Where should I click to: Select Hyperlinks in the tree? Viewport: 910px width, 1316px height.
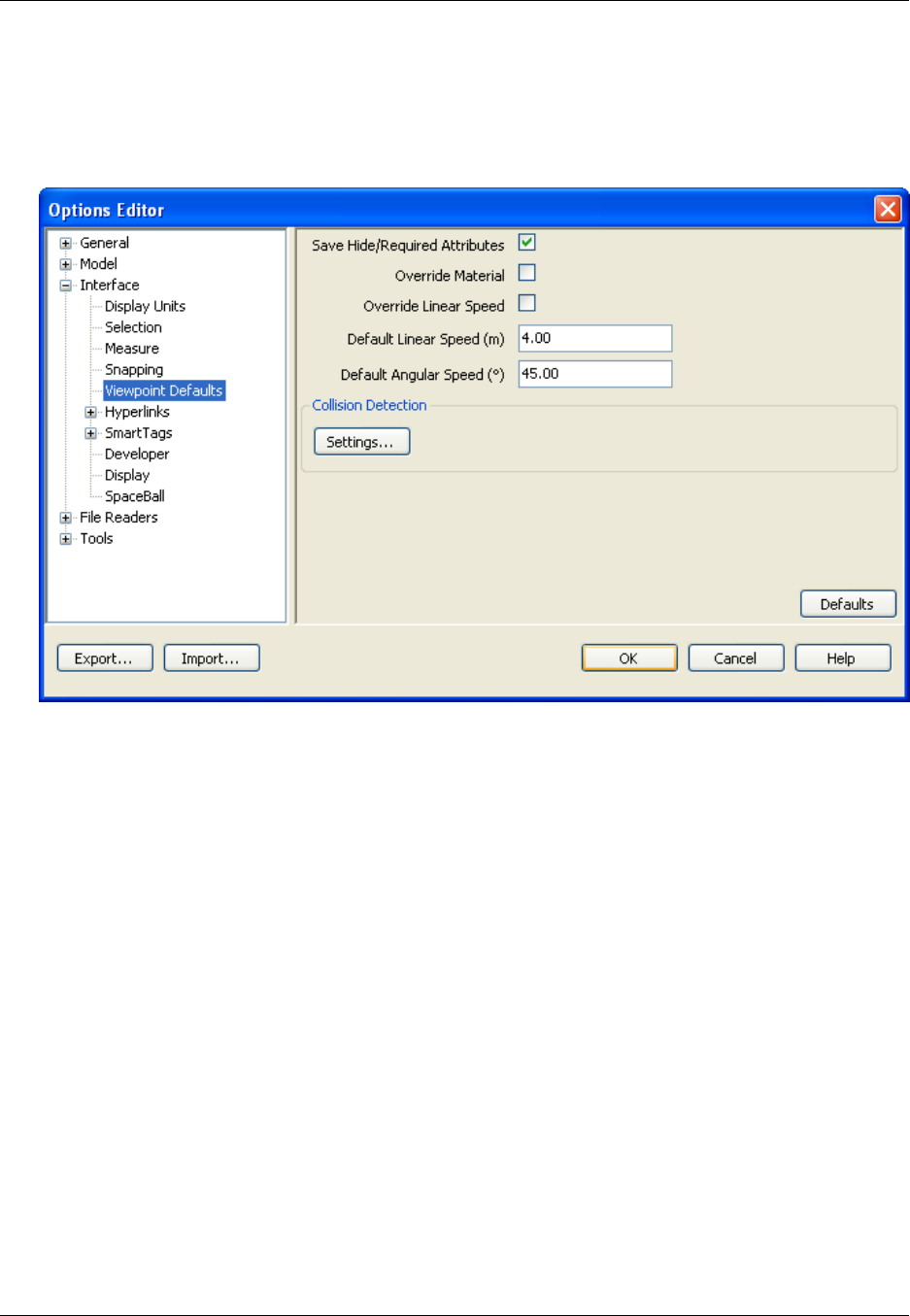(x=137, y=412)
